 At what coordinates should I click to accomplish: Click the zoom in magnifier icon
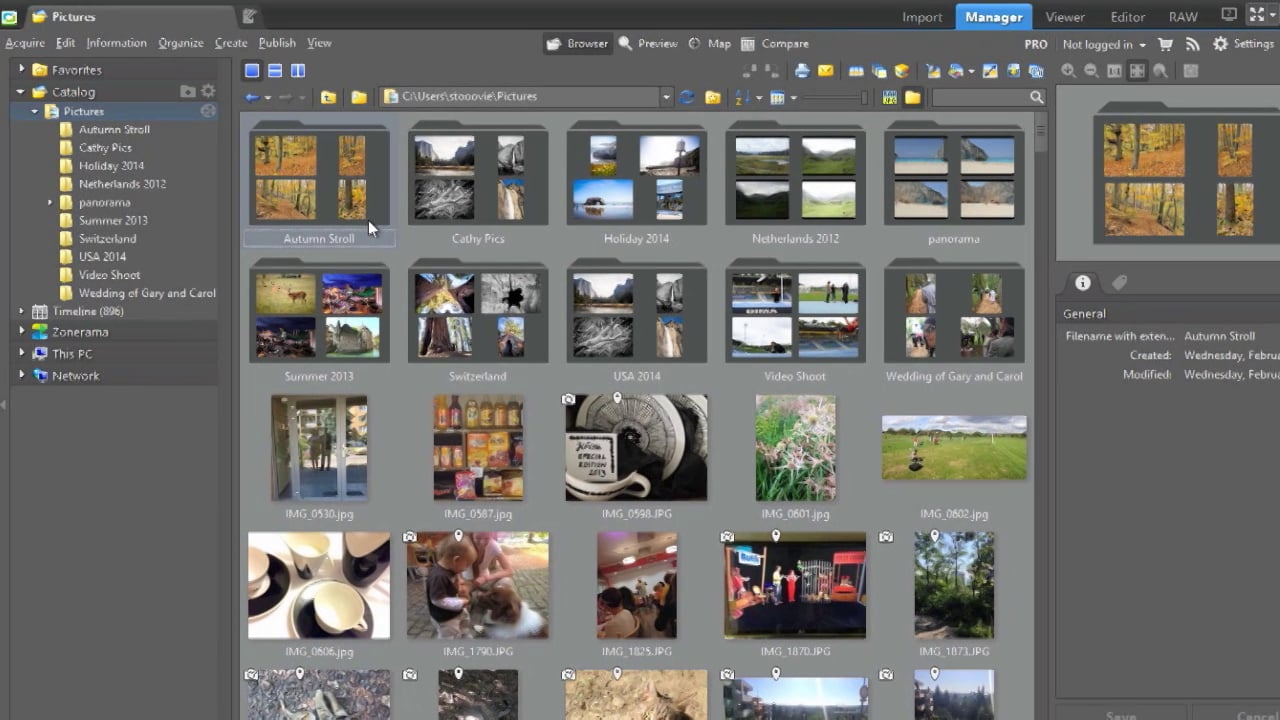click(1069, 71)
